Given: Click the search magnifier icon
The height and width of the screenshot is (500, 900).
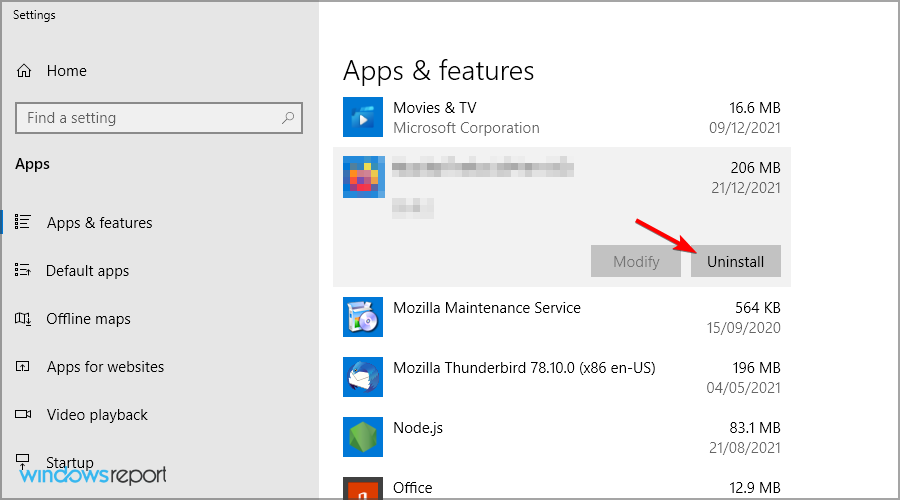Looking at the screenshot, I should 288,118.
